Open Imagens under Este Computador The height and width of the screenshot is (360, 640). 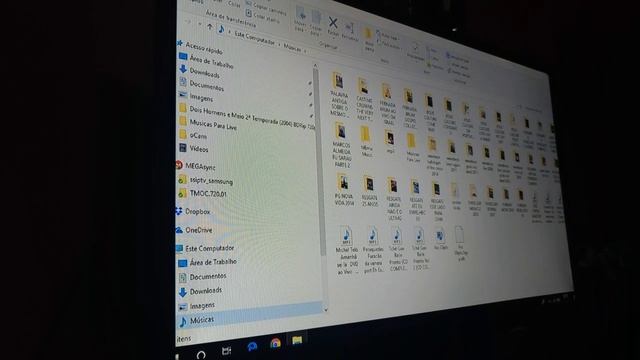click(197, 305)
